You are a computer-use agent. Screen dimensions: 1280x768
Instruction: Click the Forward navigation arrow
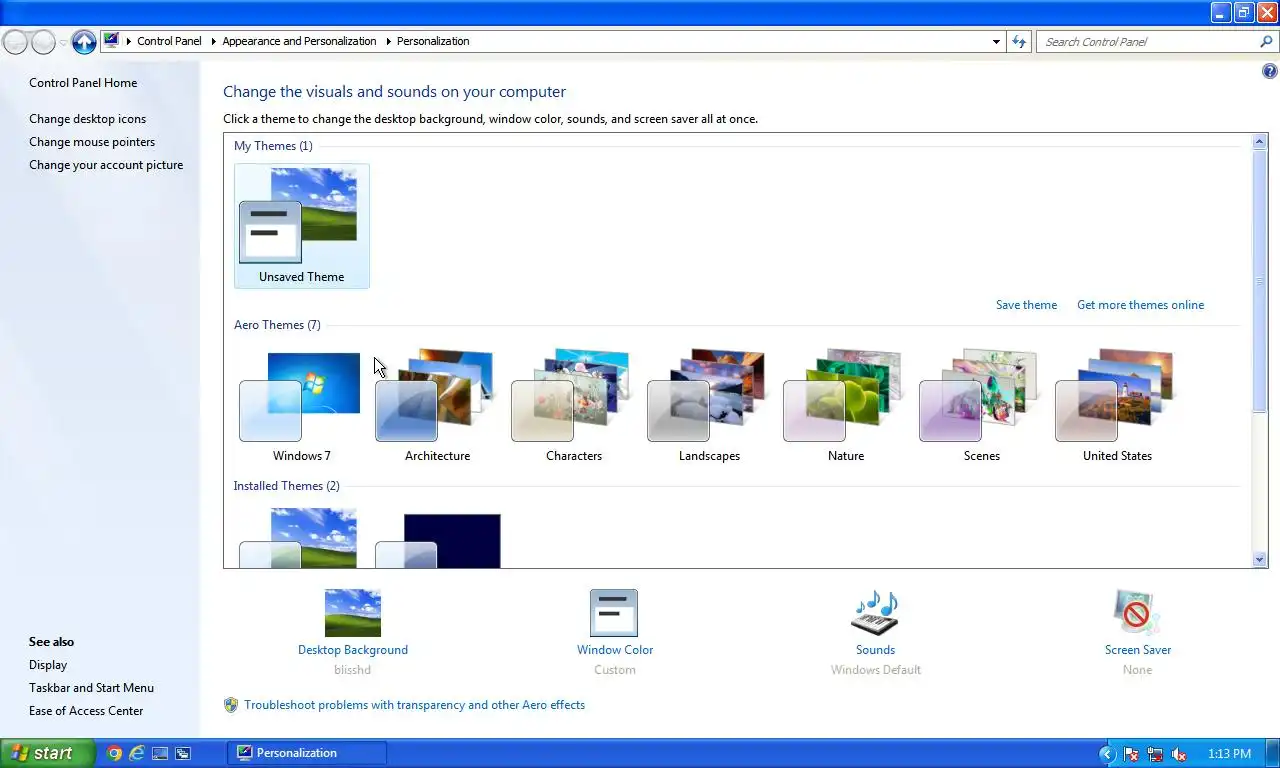tap(43, 42)
